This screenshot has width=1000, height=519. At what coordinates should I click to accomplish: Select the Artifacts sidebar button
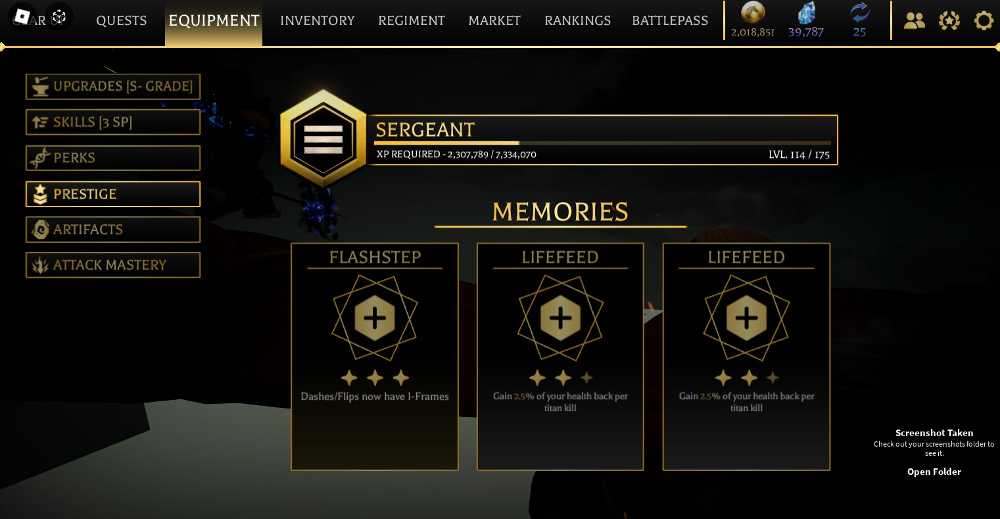[x=113, y=229]
